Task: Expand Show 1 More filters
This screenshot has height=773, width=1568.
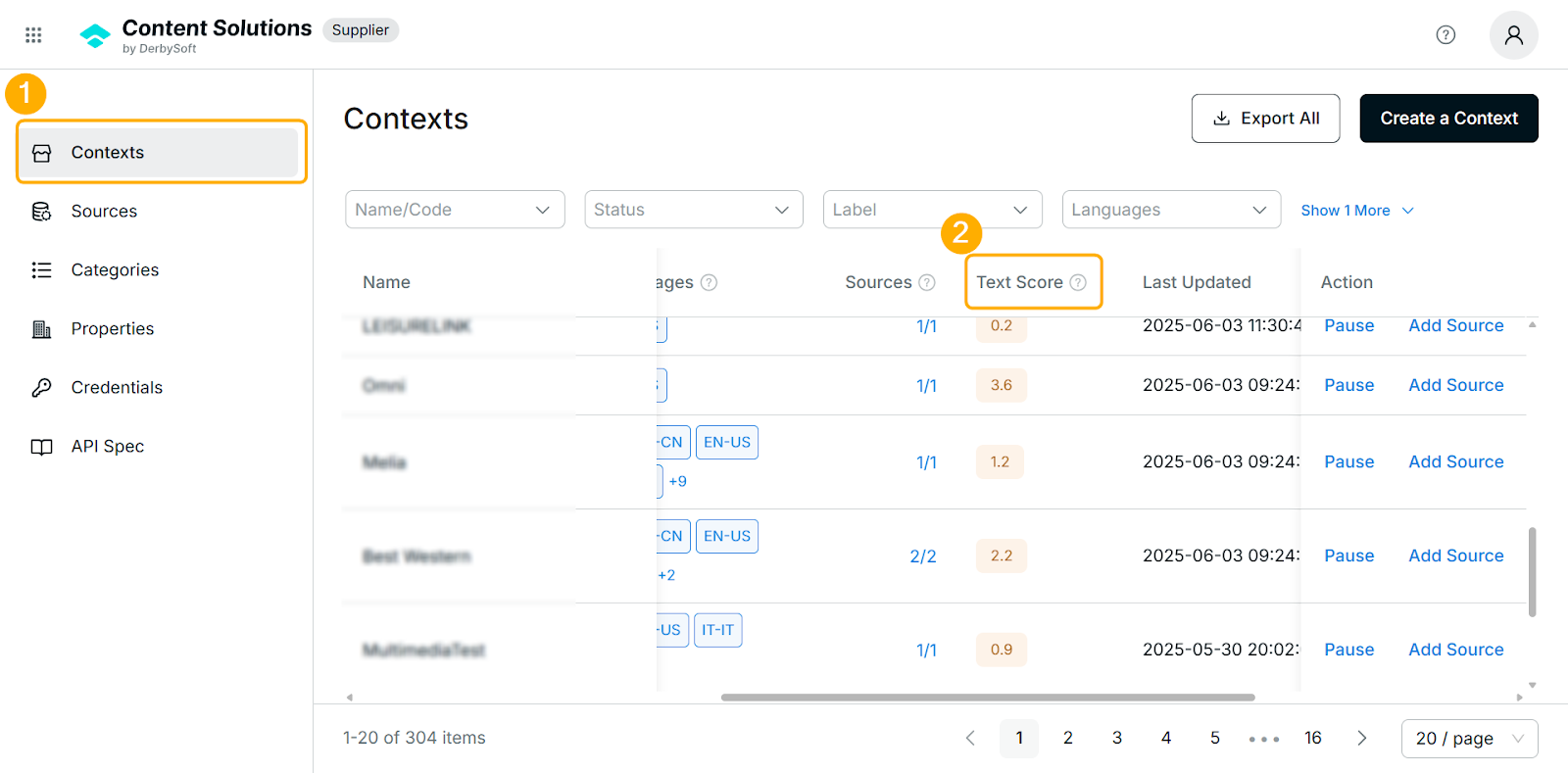Action: coord(1357,211)
